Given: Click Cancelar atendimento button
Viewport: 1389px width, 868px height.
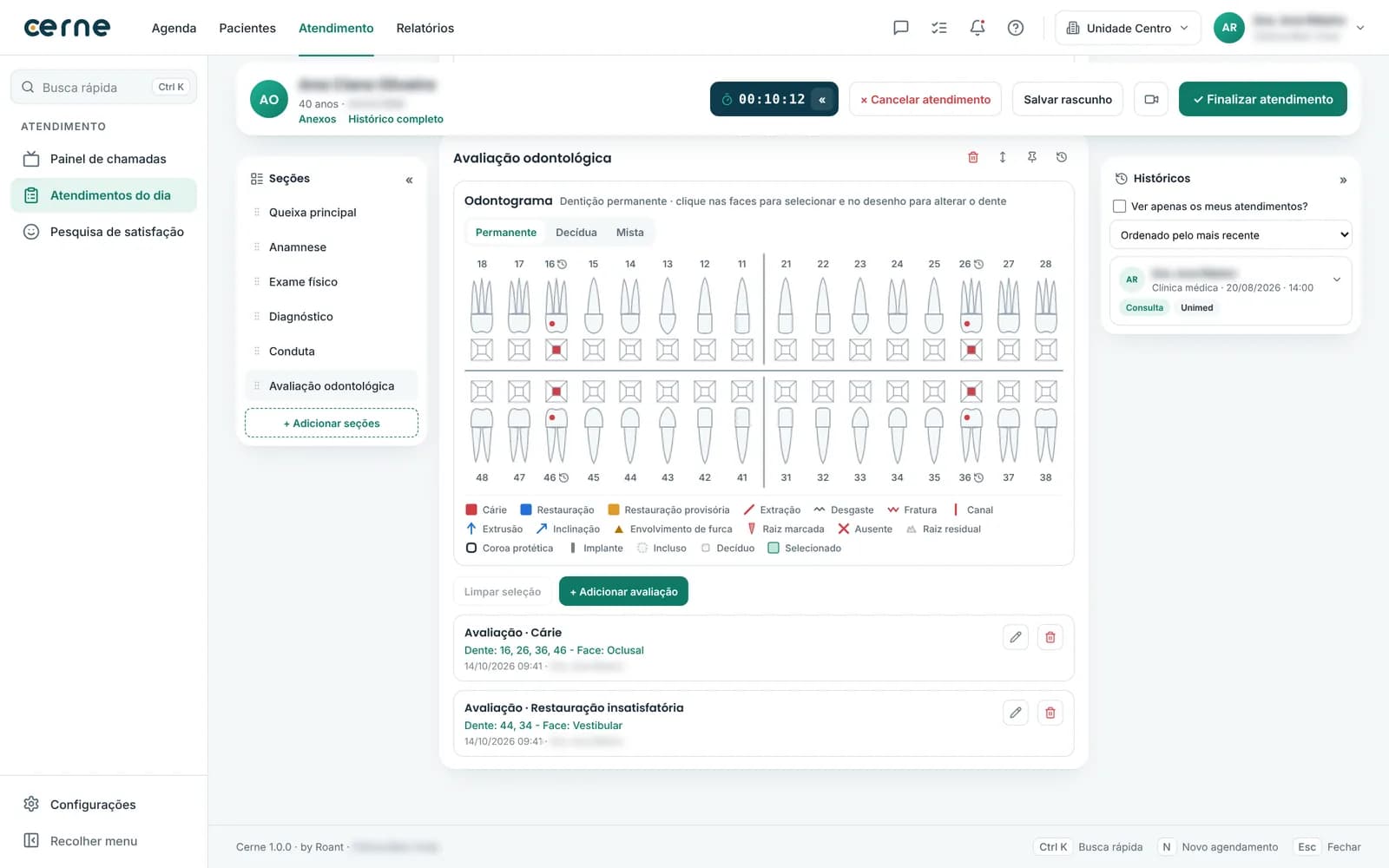Looking at the screenshot, I should [x=925, y=99].
